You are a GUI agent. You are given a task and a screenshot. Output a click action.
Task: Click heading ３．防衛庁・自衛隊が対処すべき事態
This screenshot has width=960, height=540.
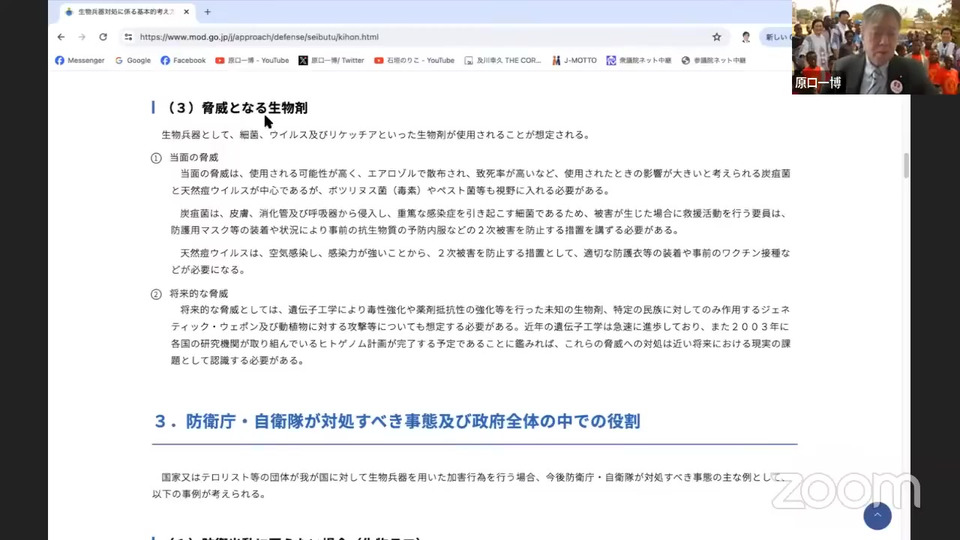pyautogui.click(x=397, y=421)
